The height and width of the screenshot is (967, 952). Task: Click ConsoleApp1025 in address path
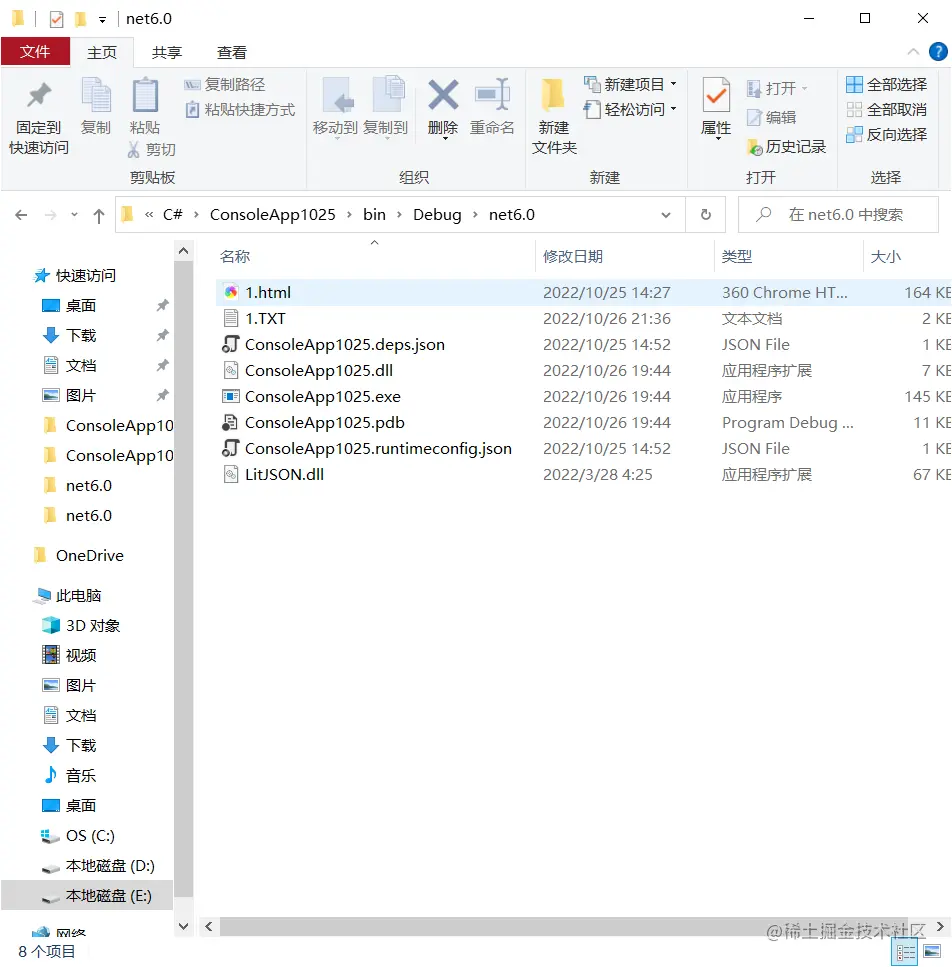point(273,215)
